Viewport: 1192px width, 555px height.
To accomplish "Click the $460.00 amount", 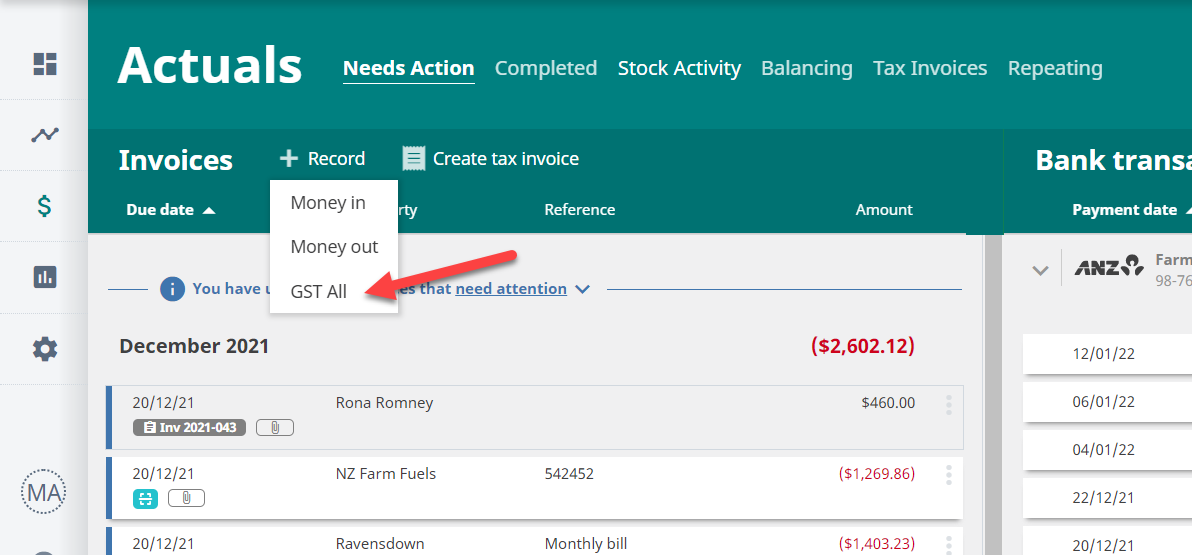I will (888, 403).
